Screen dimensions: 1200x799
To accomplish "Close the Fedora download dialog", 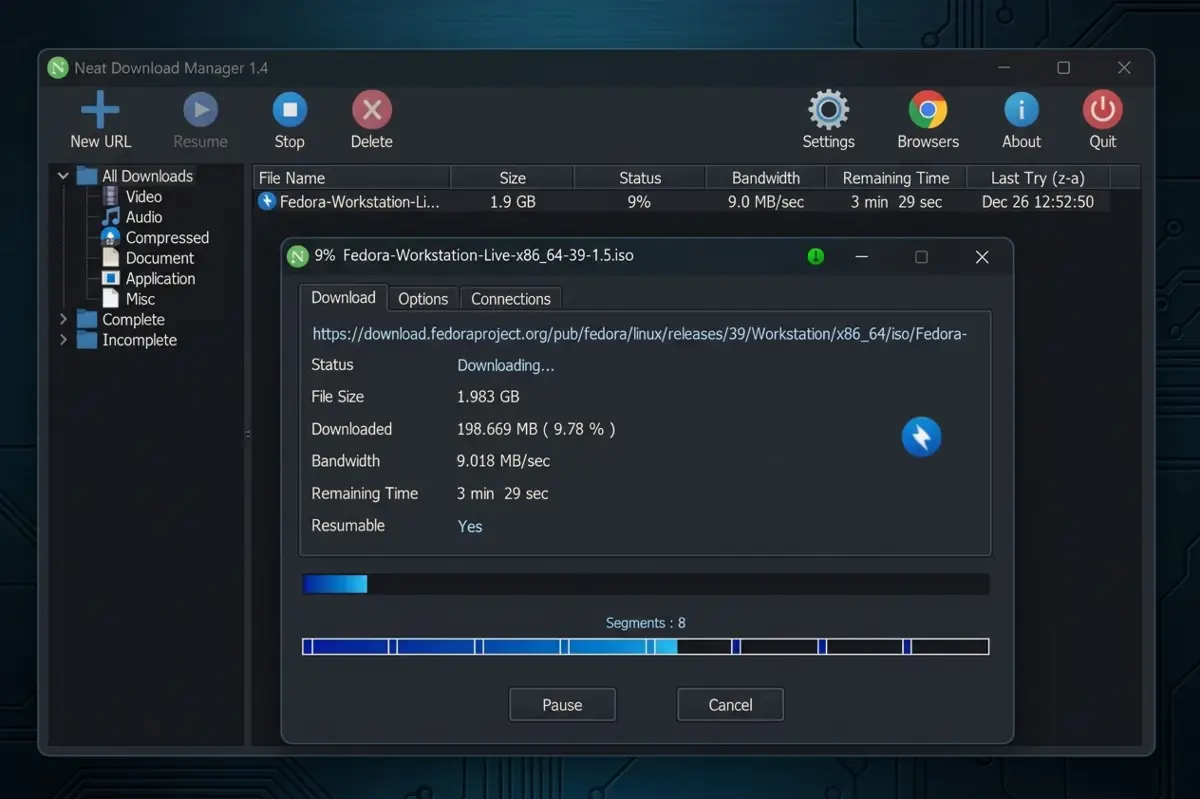I will click(982, 257).
